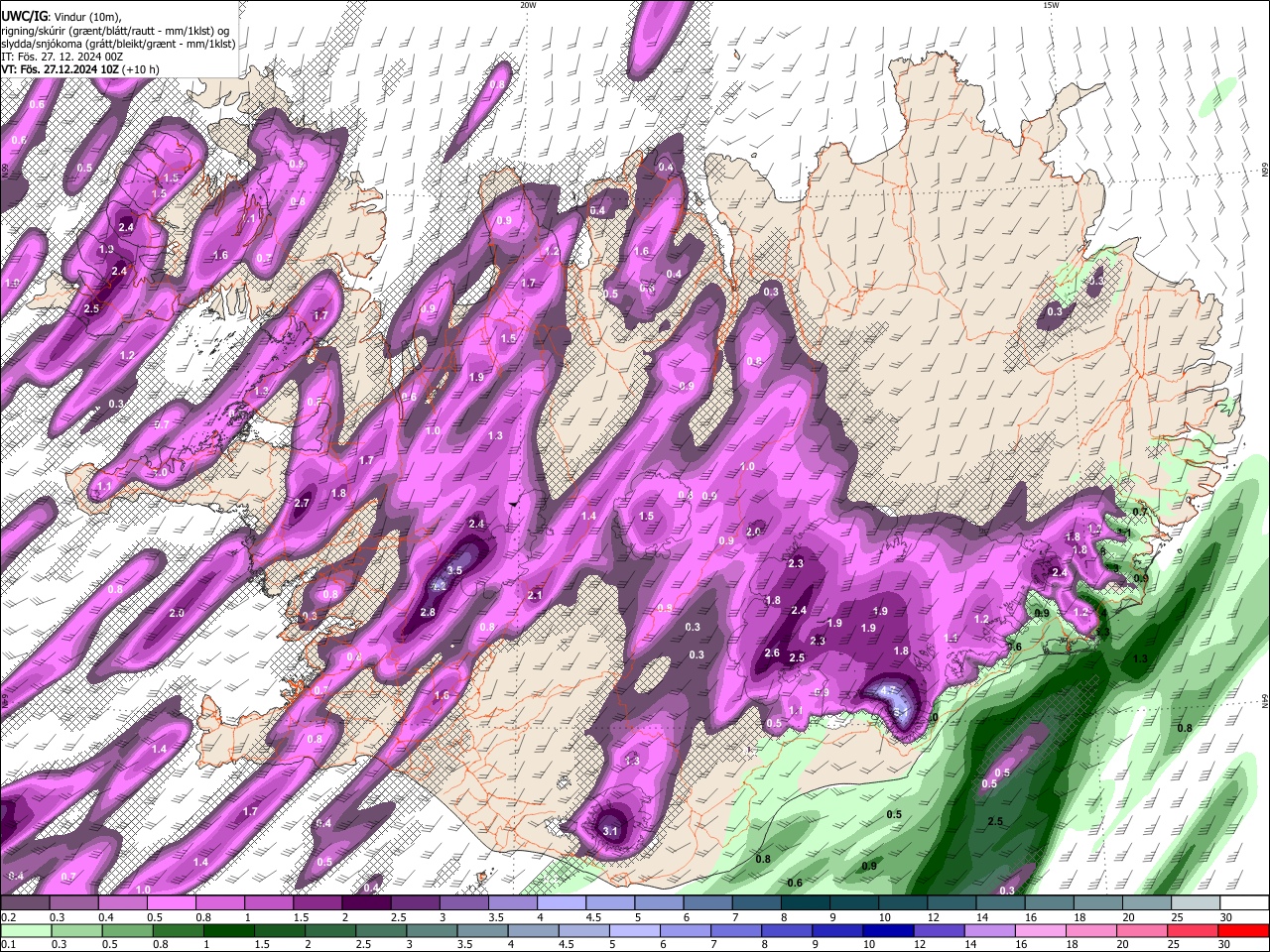The image size is (1270, 952).
Task: Pick the light grey 25–30 snow scale swatch
Action: pos(1195,902)
